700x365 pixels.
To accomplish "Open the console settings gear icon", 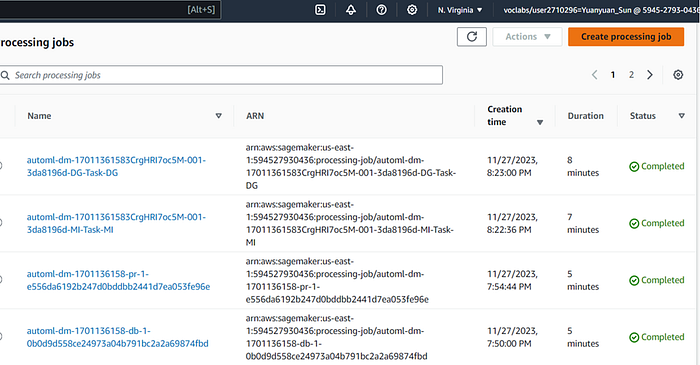I will [x=412, y=10].
